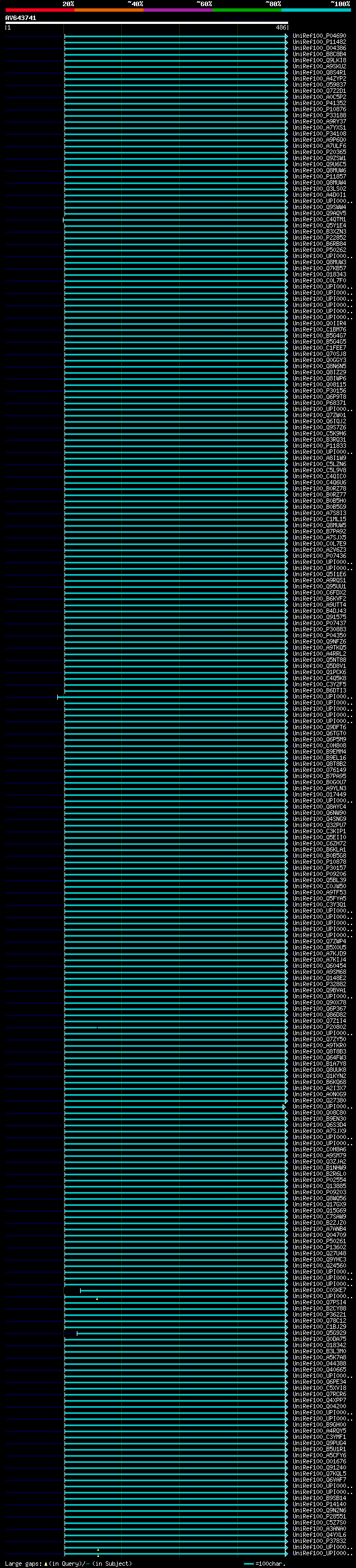Select the UniRef100_O76149 label
Image resolution: width=356 pixels, height=1568 pixels.
tap(319, 770)
